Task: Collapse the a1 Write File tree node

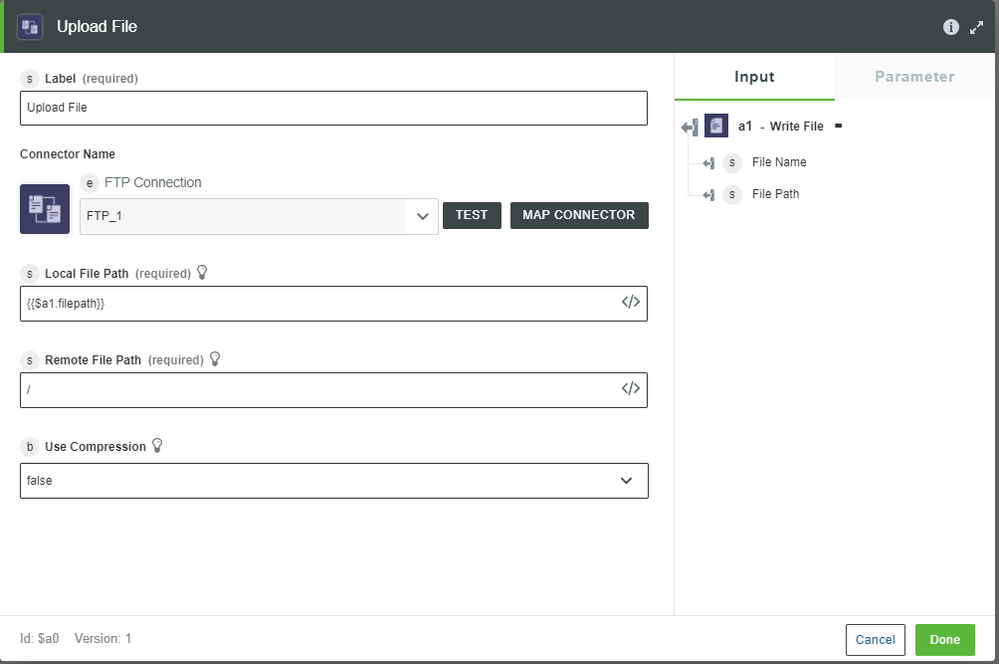Action: coord(838,126)
